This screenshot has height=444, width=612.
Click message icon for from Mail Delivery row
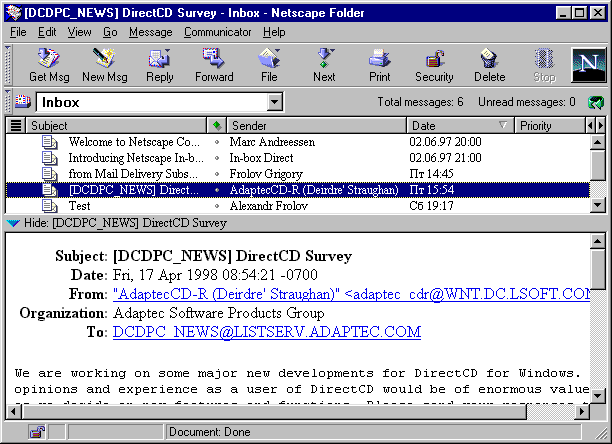[50, 174]
